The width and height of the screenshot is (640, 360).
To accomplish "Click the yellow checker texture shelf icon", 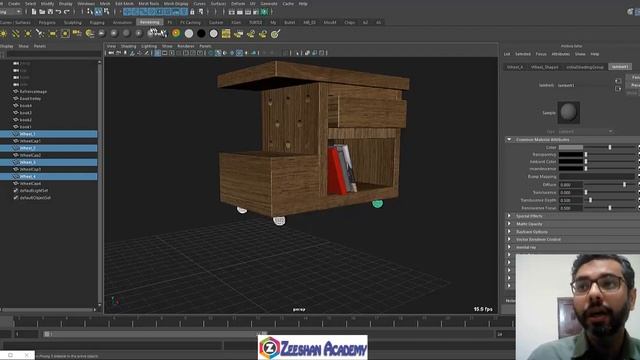I will click(226, 33).
